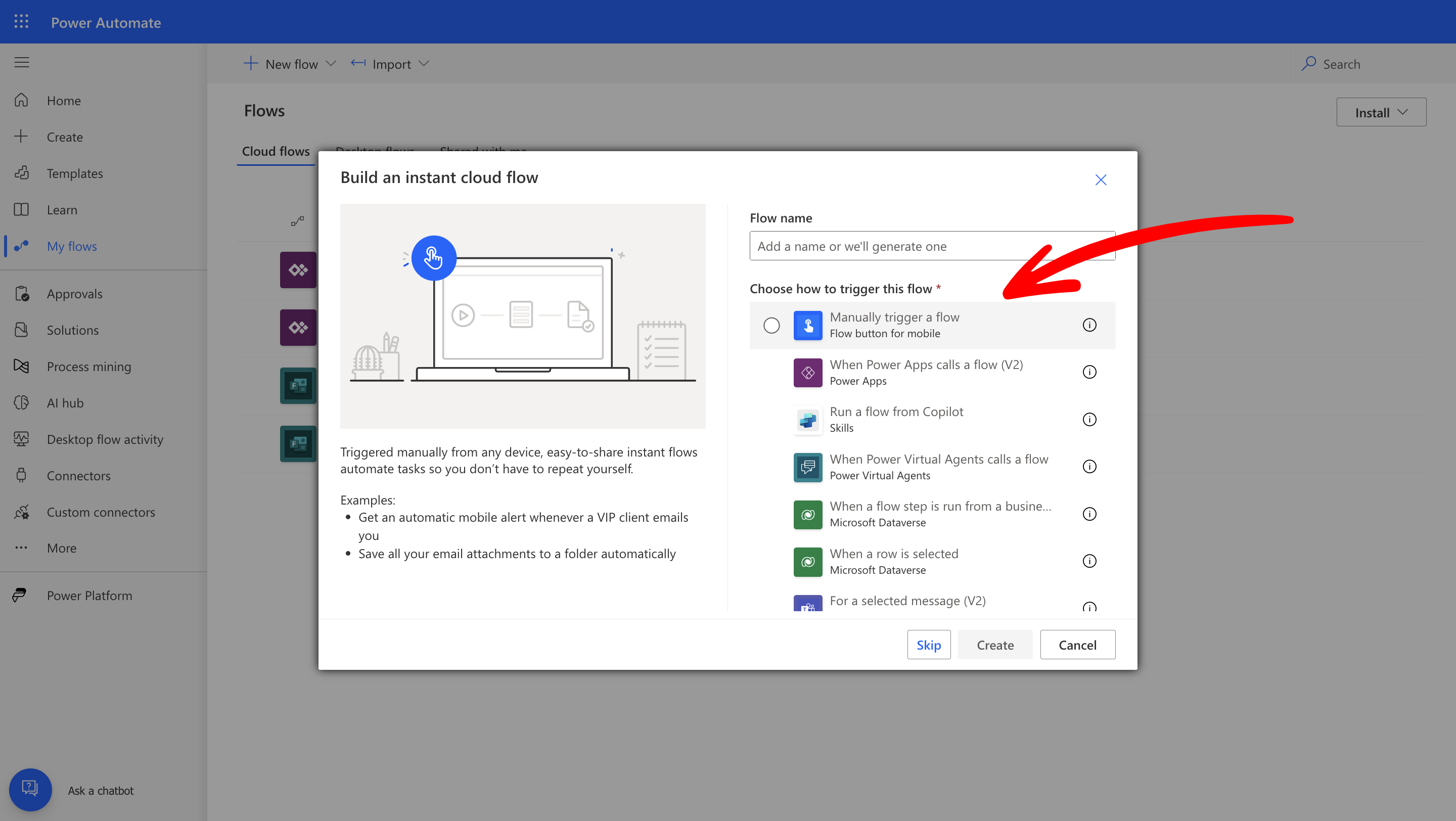1456x821 pixels.
Task: Choose When Power Virtual Agents calls a flow
Action: 938,460
